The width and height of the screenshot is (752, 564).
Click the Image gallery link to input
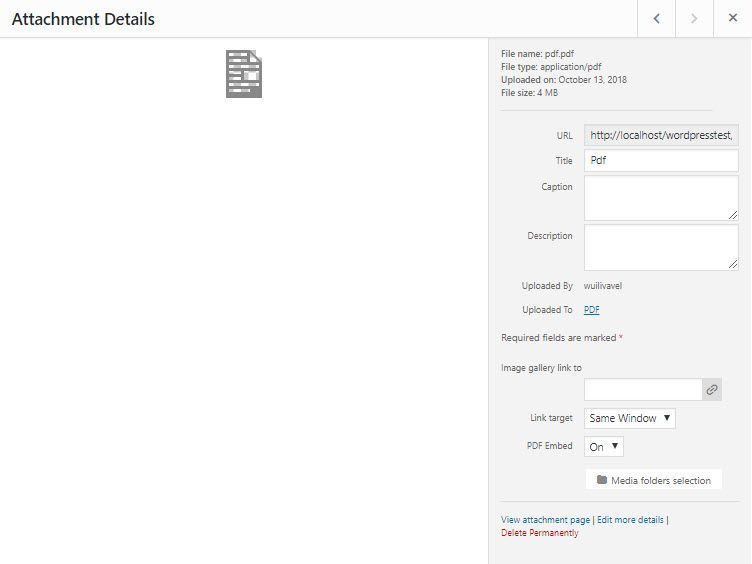click(642, 390)
